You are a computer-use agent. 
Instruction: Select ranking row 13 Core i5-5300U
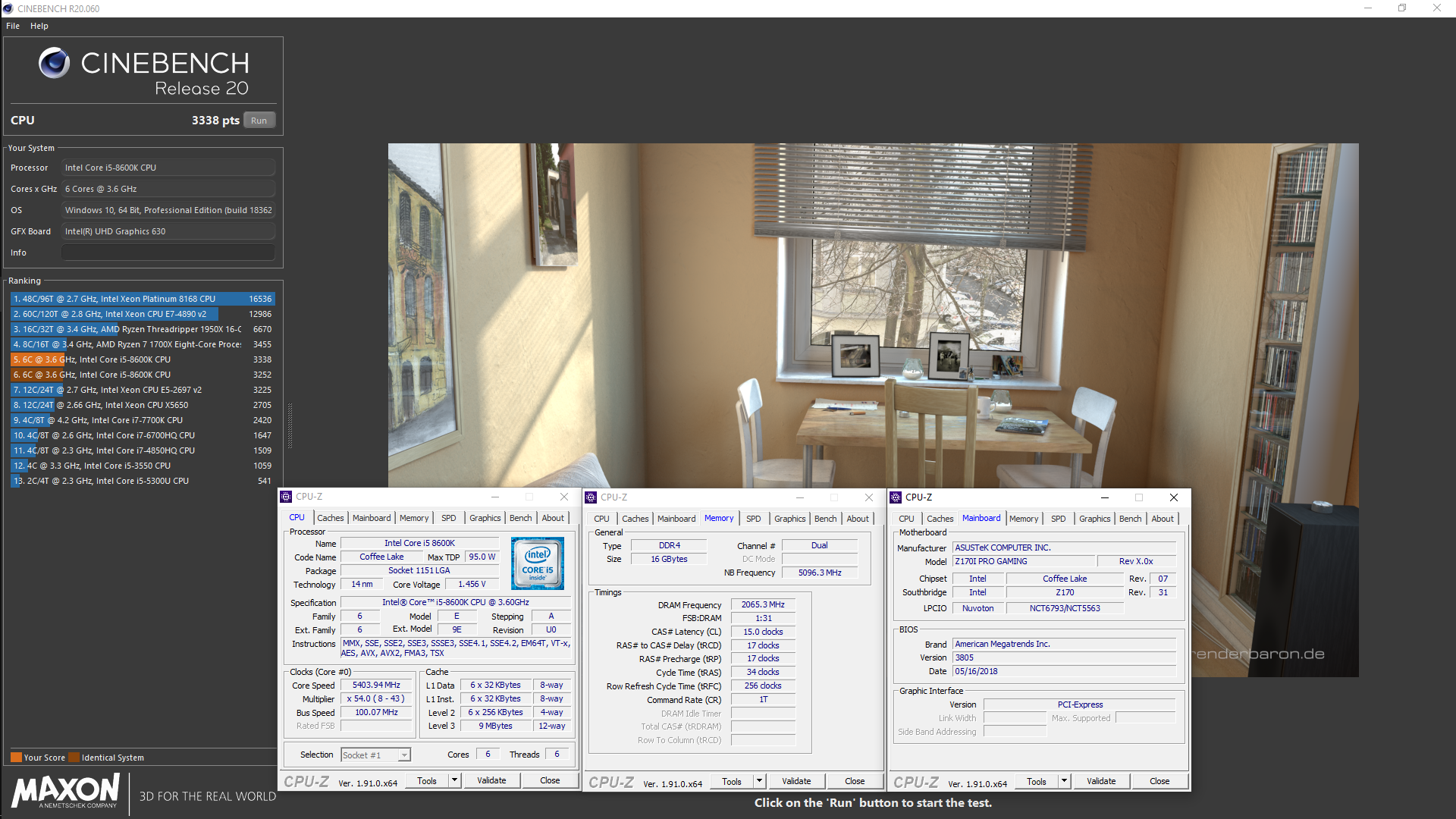point(143,481)
